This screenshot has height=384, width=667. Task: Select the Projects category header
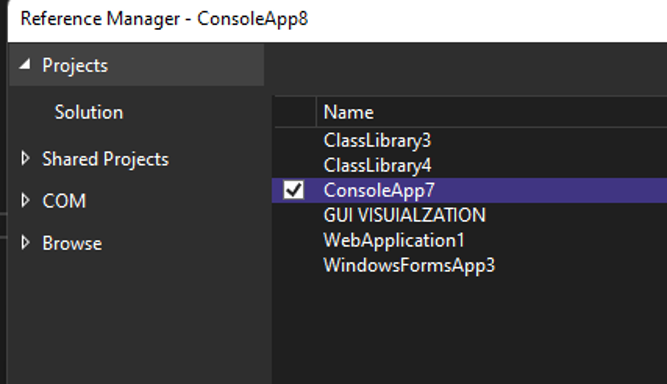[136, 65]
